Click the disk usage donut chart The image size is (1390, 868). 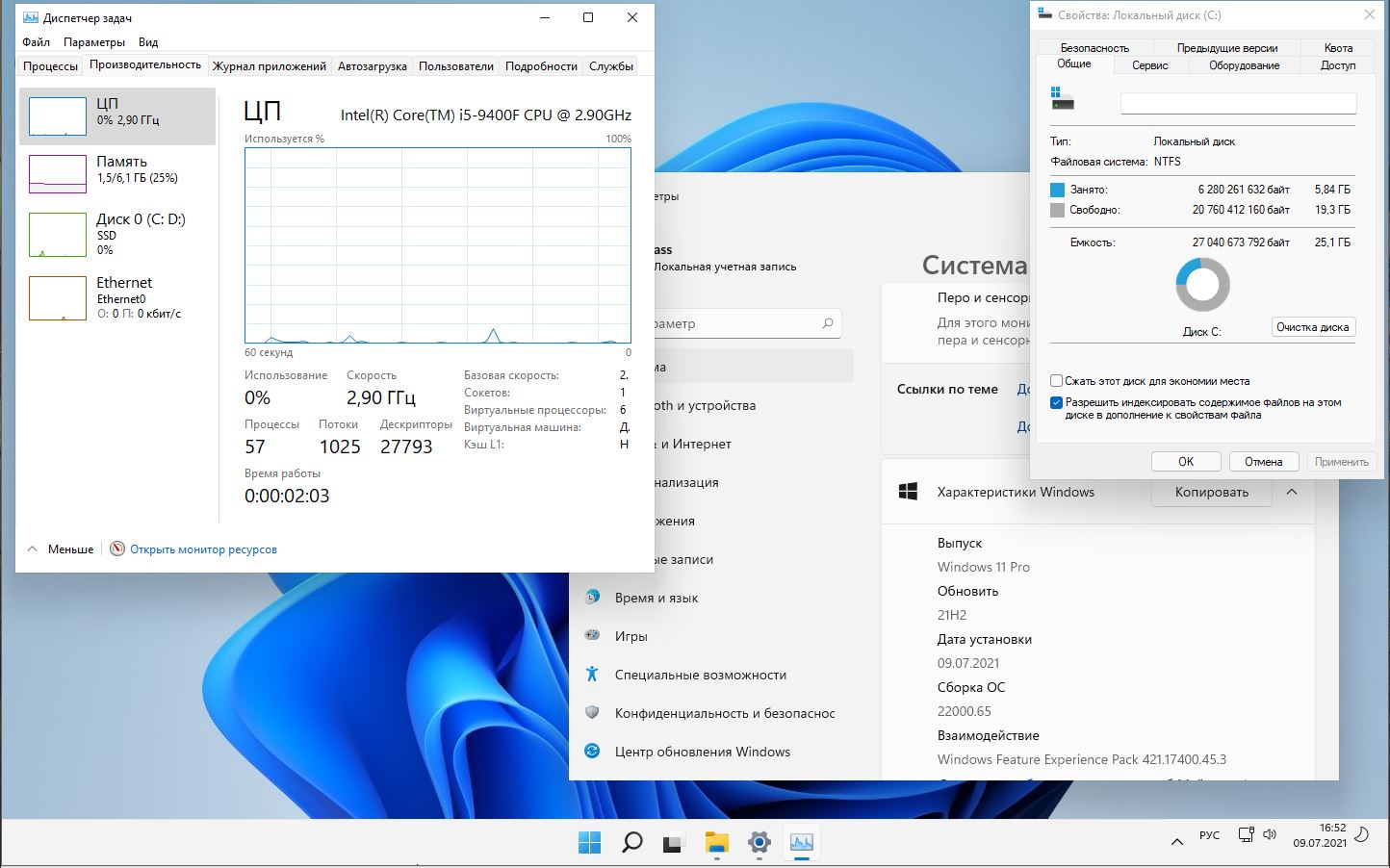pos(1202,285)
